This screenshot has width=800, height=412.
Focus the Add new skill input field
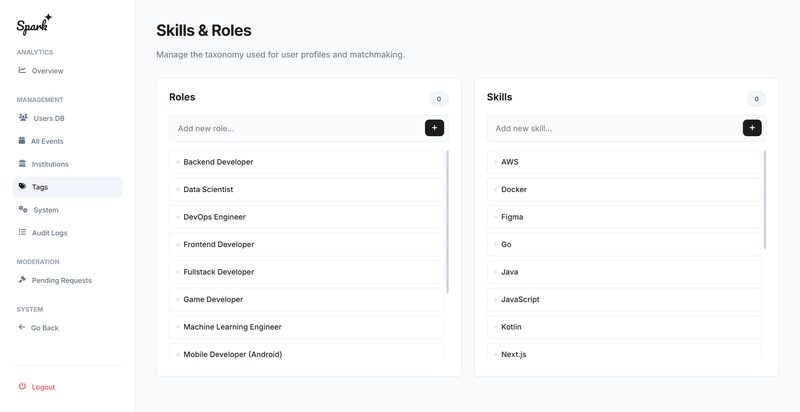pyautogui.click(x=614, y=128)
